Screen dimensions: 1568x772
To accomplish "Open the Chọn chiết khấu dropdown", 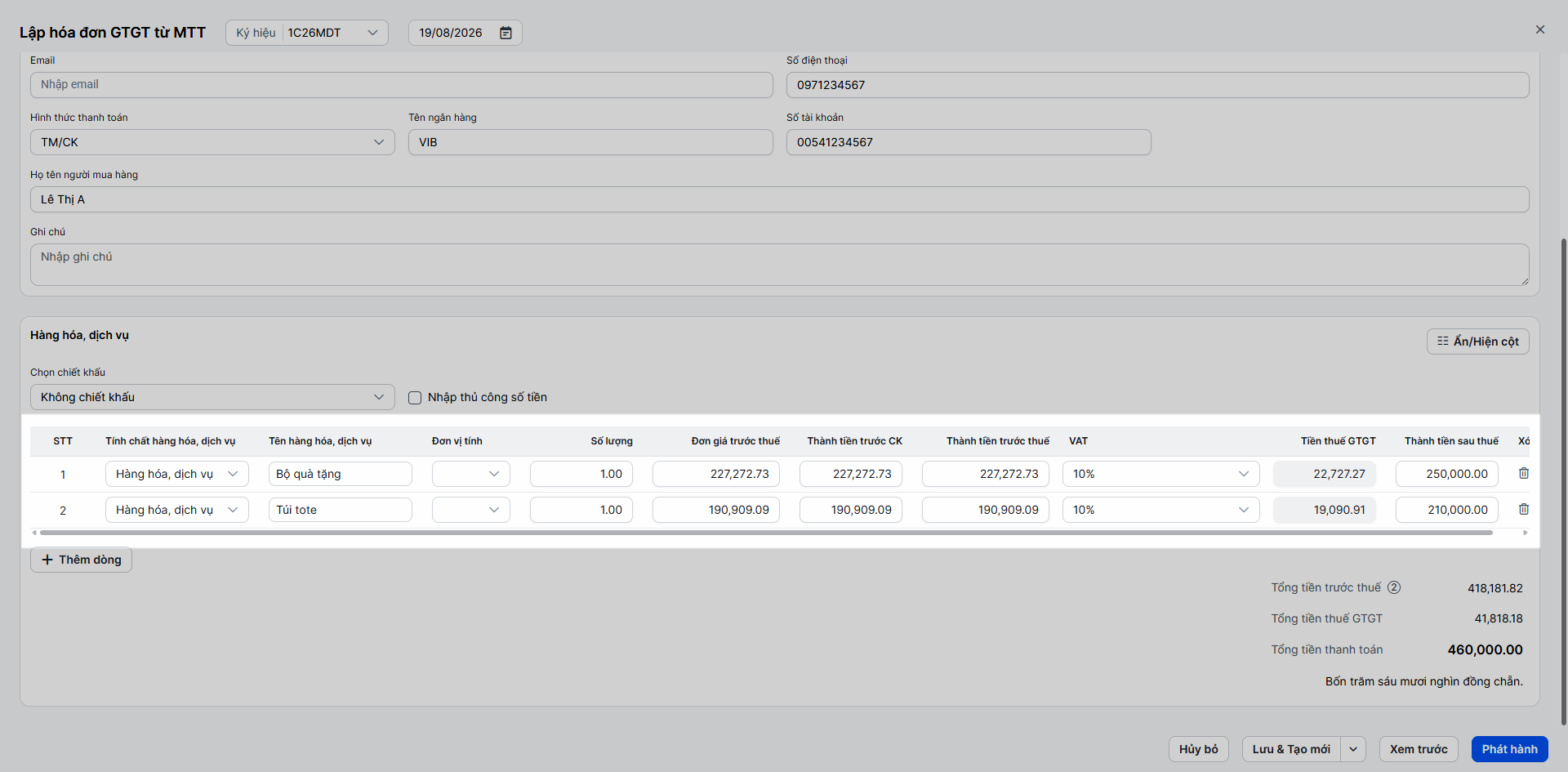I will (x=212, y=397).
